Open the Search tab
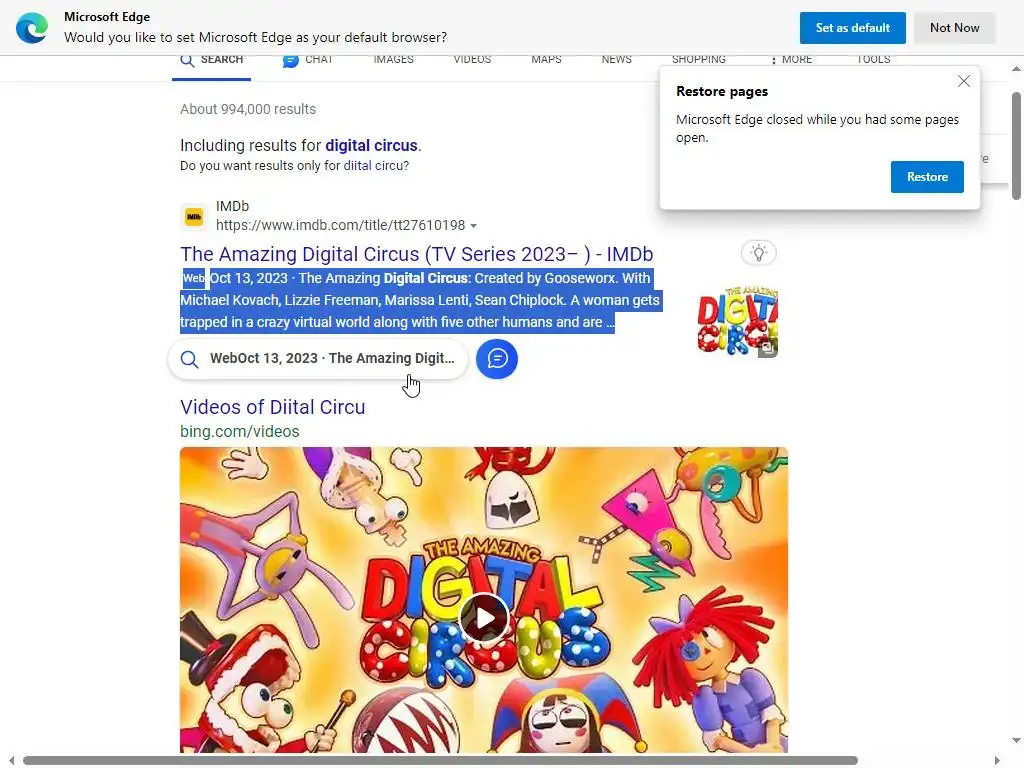 click(x=212, y=60)
